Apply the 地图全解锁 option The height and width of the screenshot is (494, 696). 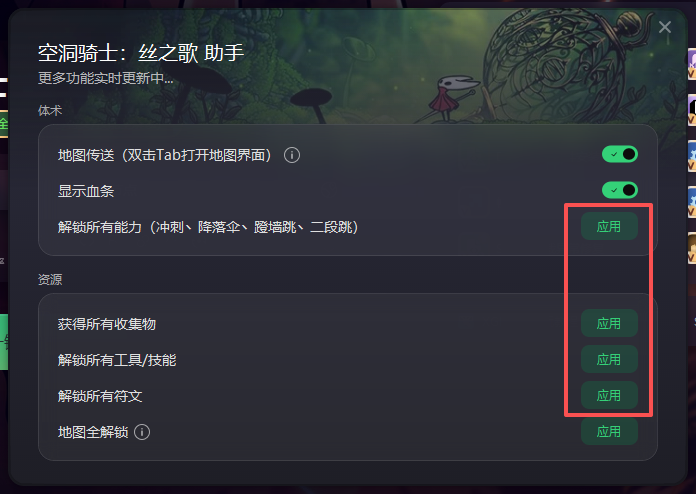coord(609,431)
